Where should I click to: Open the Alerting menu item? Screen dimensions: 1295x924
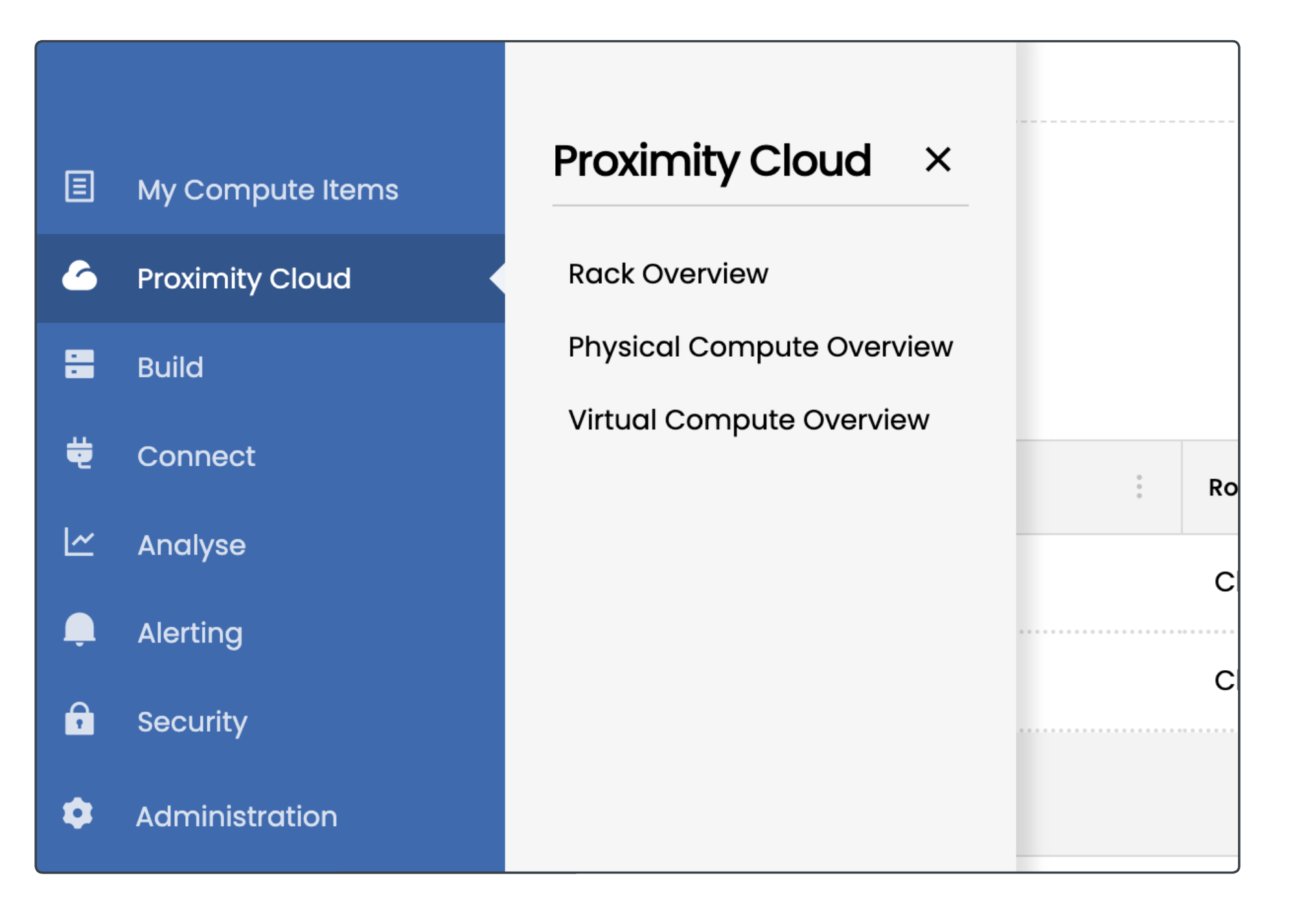190,633
